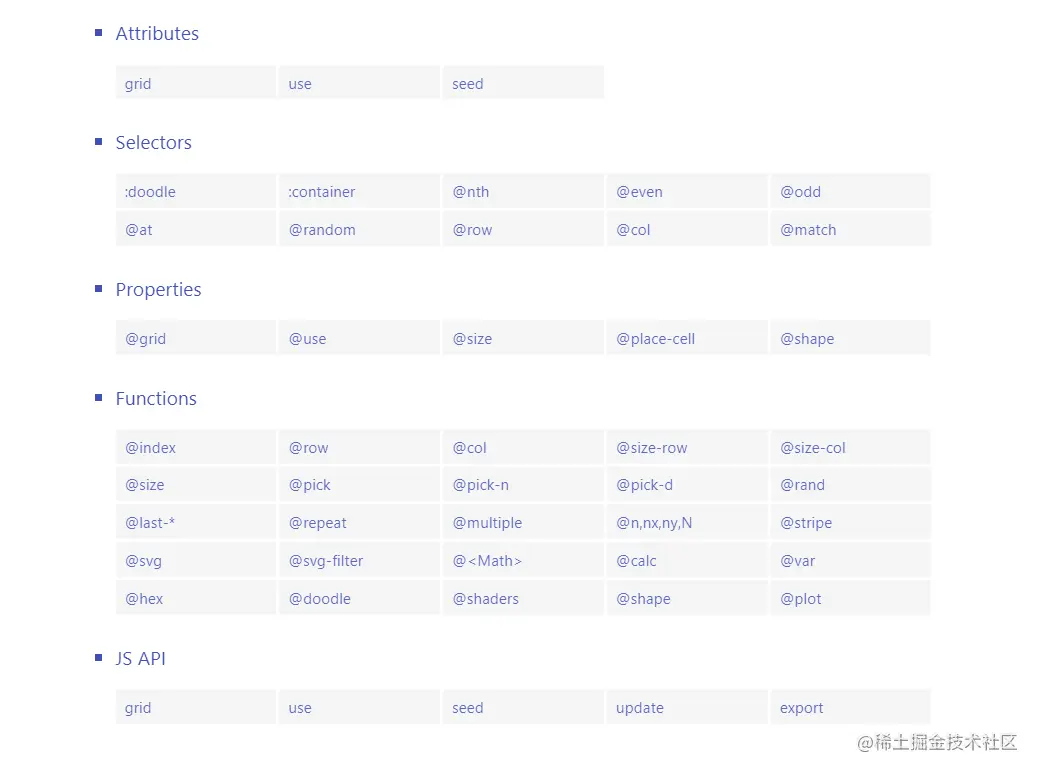Open the @place-cell property
Image resolution: width=1040 pixels, height=775 pixels.
click(x=687, y=338)
